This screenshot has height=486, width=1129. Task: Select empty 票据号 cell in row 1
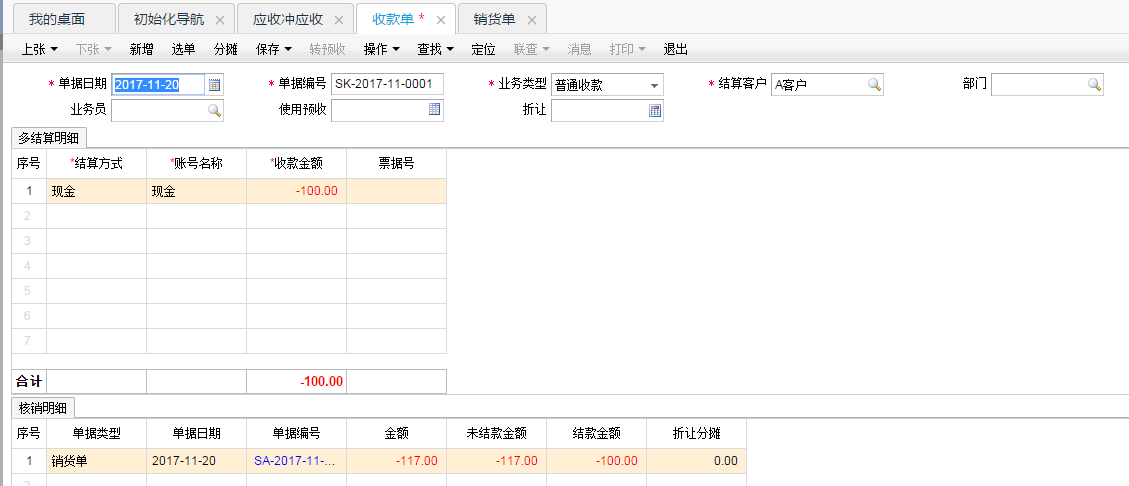[x=397, y=192]
